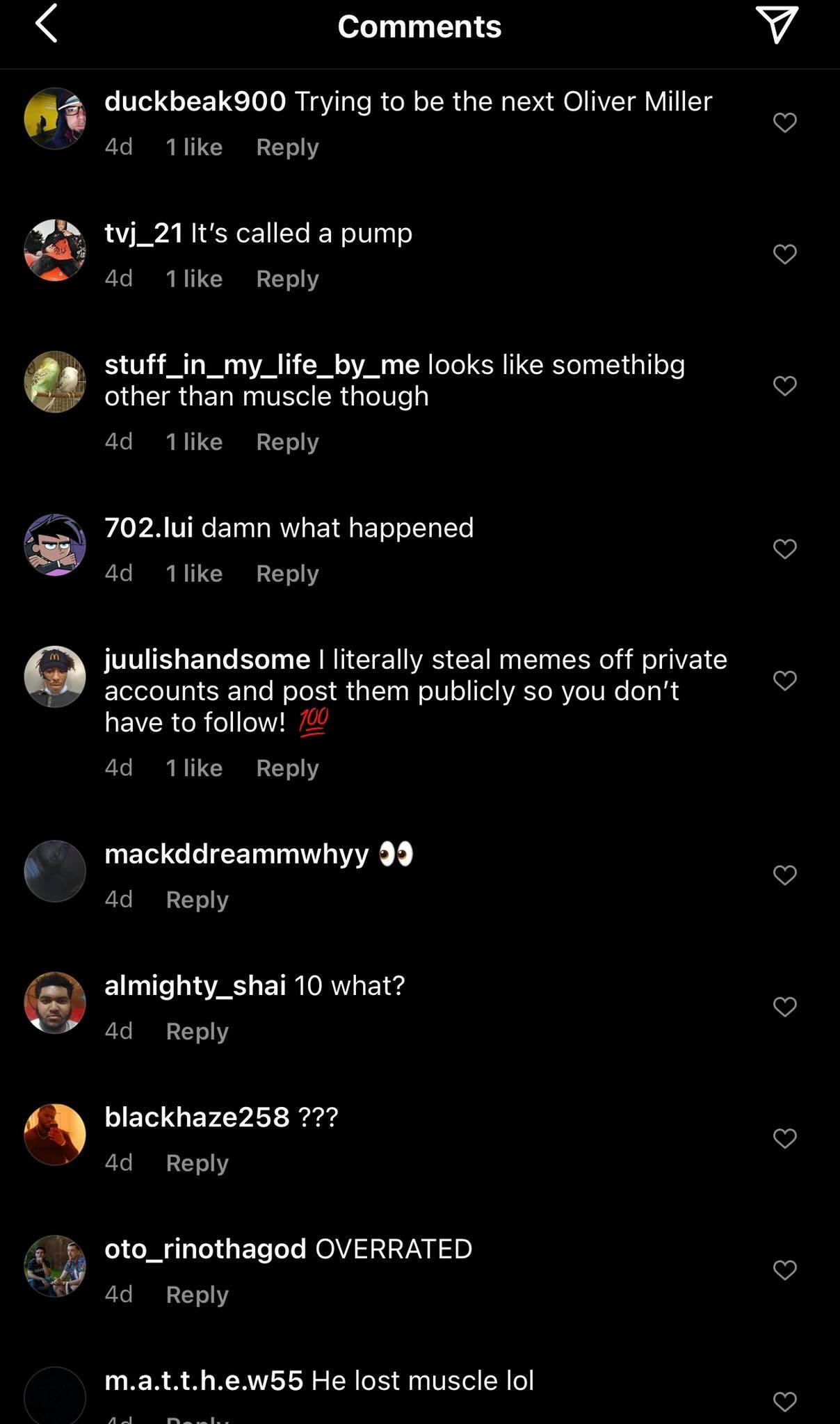
Task: Like mackddreammwhyy's eyes emoji comment
Action: coord(784,875)
